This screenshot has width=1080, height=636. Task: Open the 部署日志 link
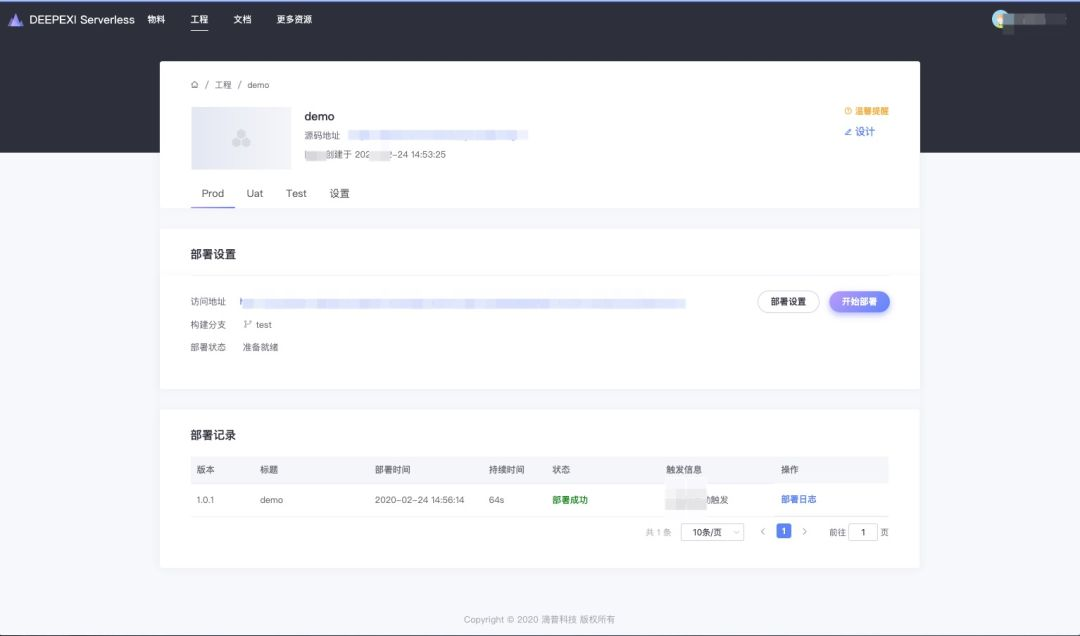click(x=798, y=500)
